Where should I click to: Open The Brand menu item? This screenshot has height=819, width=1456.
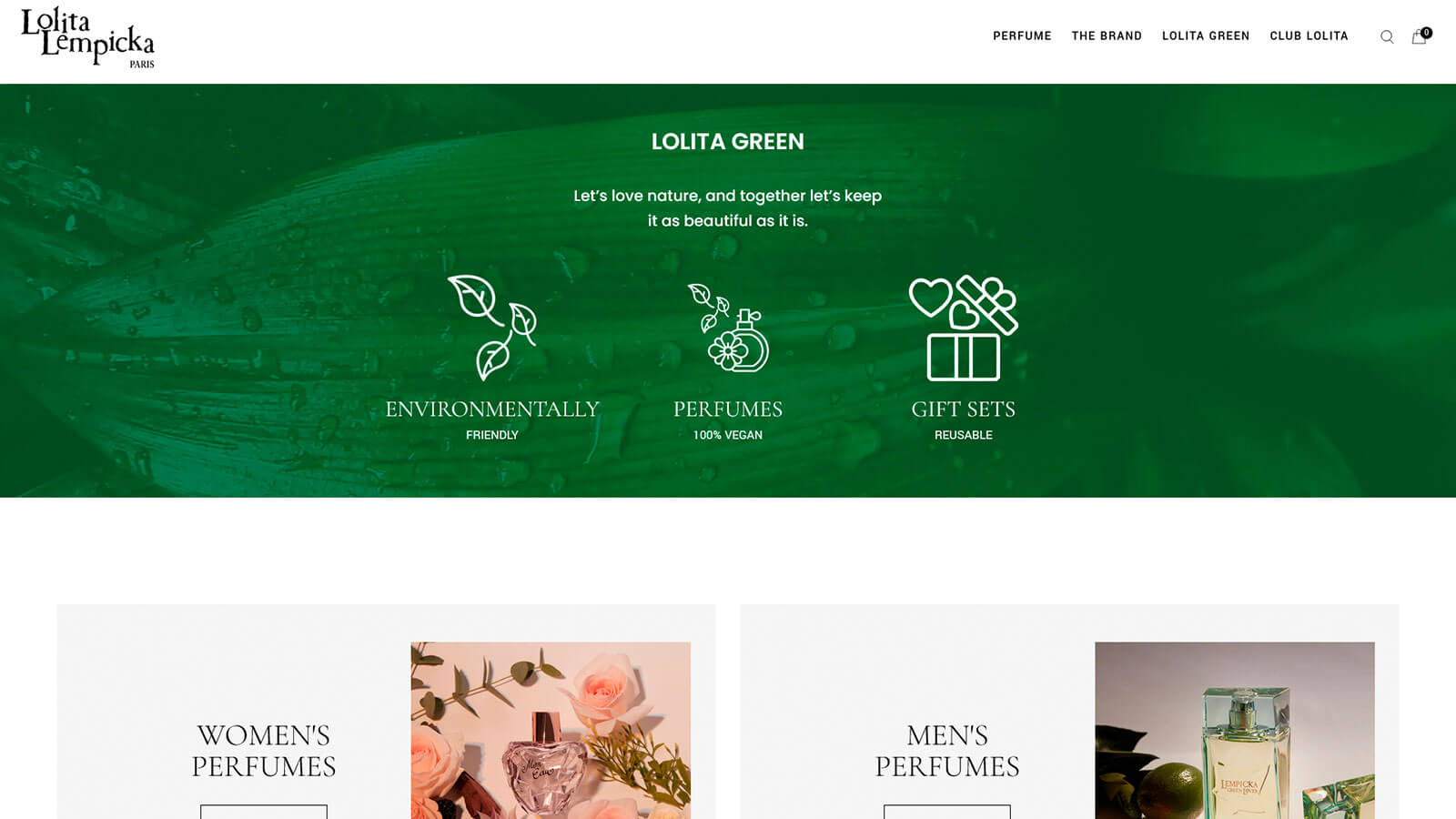(1107, 36)
